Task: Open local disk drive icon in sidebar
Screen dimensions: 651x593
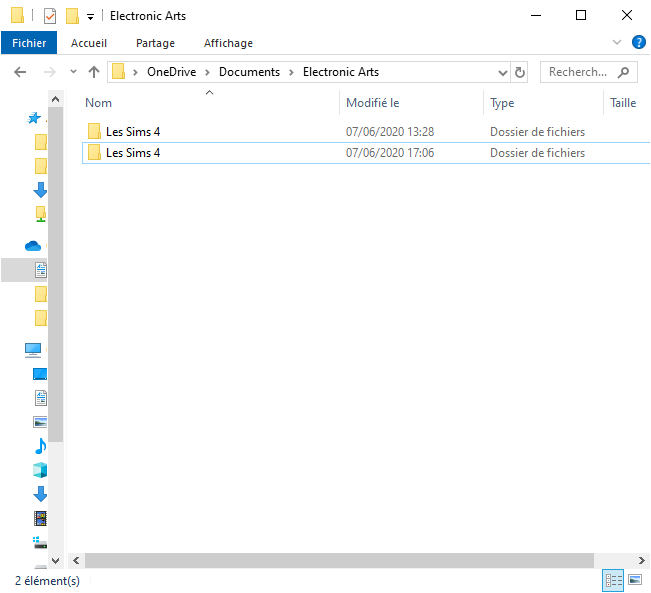Action: [40, 542]
